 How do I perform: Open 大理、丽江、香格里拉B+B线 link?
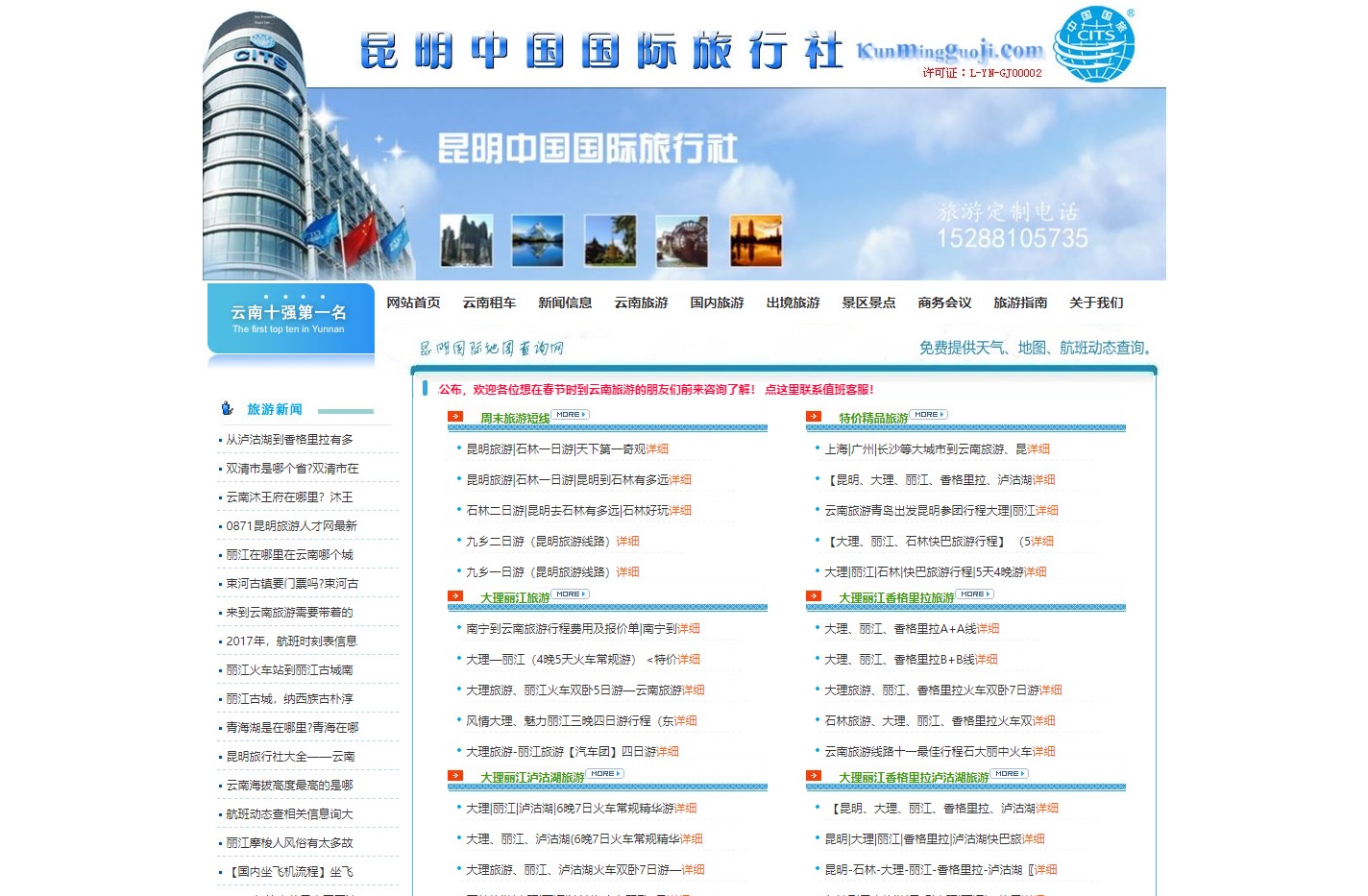[899, 660]
